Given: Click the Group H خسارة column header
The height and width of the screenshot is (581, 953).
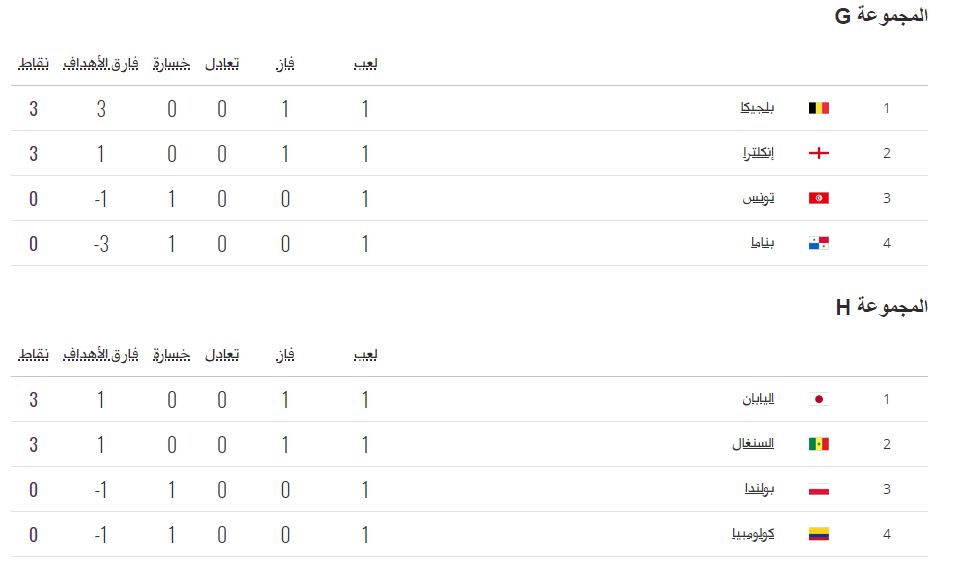Looking at the screenshot, I should (171, 355).
